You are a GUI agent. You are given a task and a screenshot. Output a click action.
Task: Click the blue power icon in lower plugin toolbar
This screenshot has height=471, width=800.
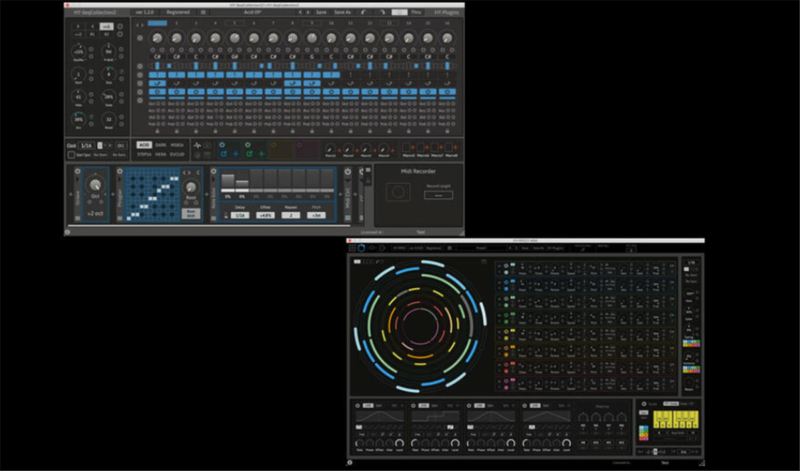coord(362,248)
